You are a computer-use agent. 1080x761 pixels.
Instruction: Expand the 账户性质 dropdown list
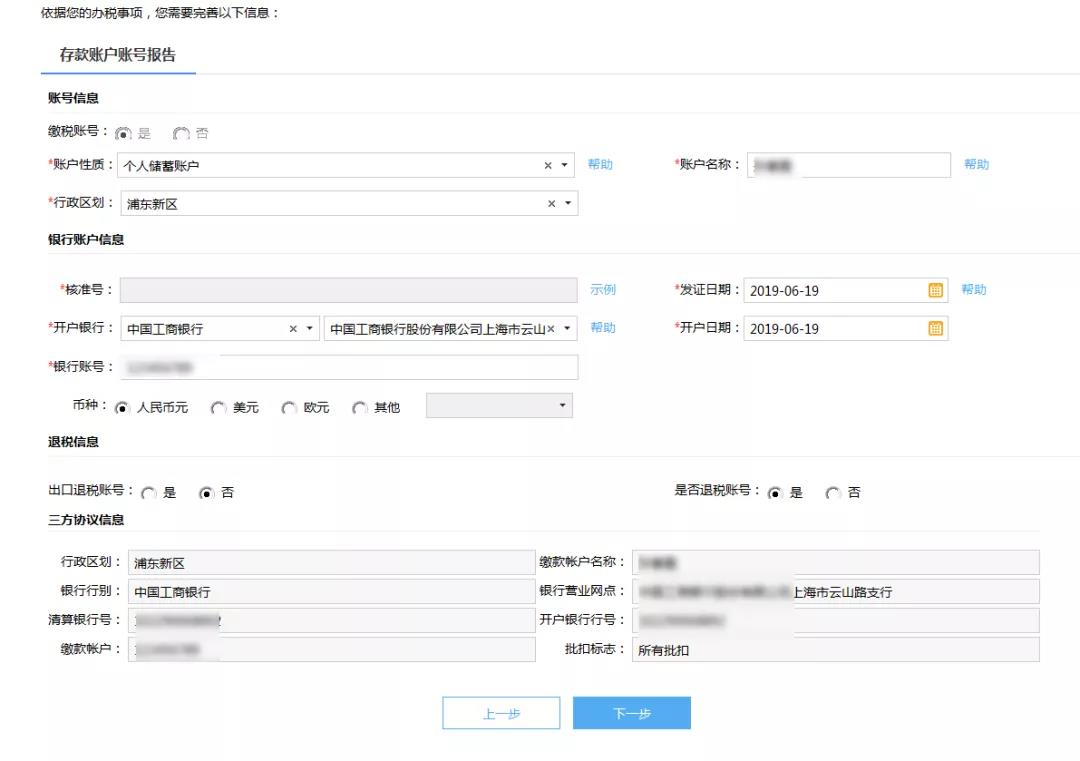tap(565, 164)
